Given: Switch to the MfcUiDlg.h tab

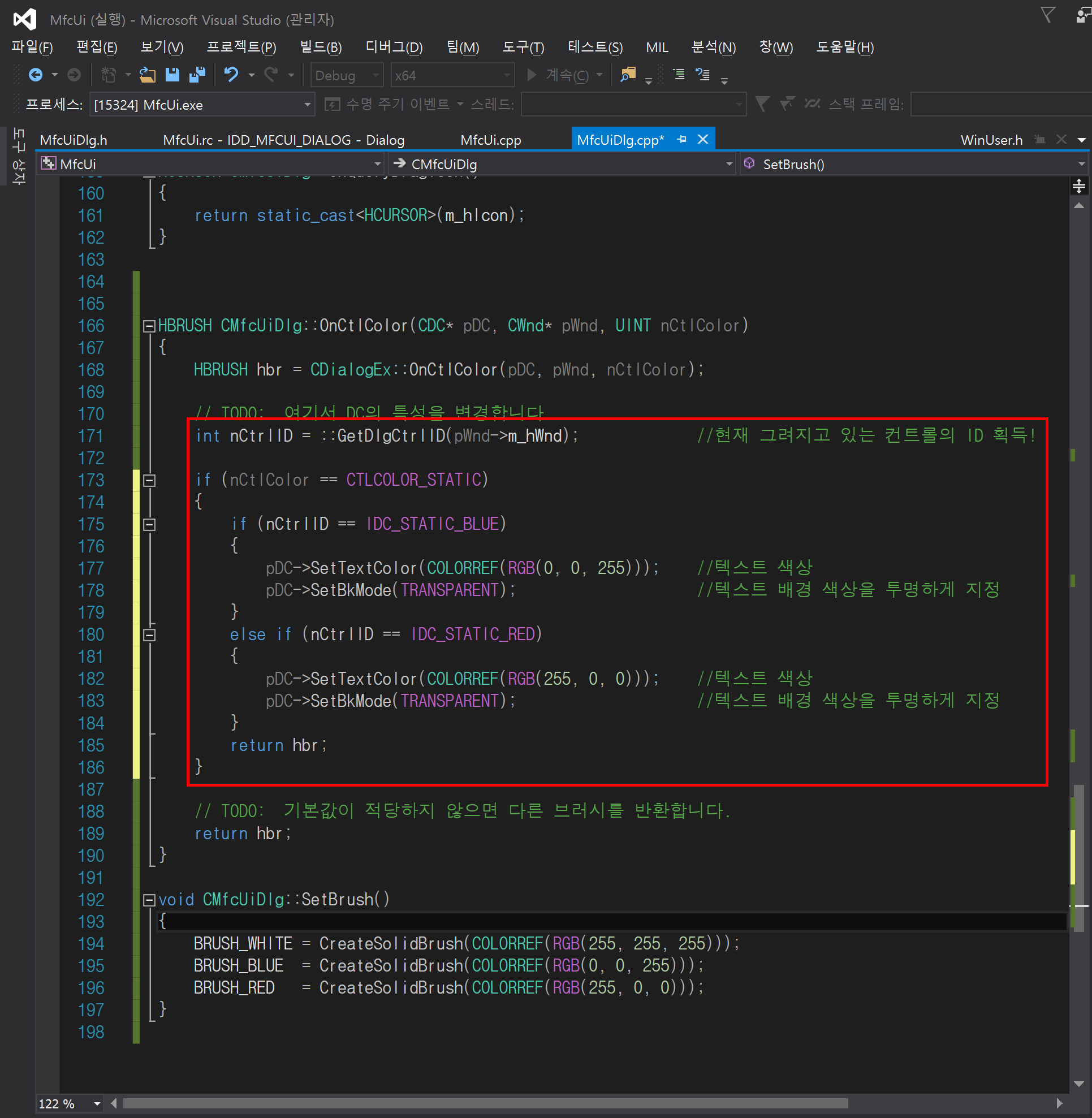Looking at the screenshot, I should tap(74, 140).
